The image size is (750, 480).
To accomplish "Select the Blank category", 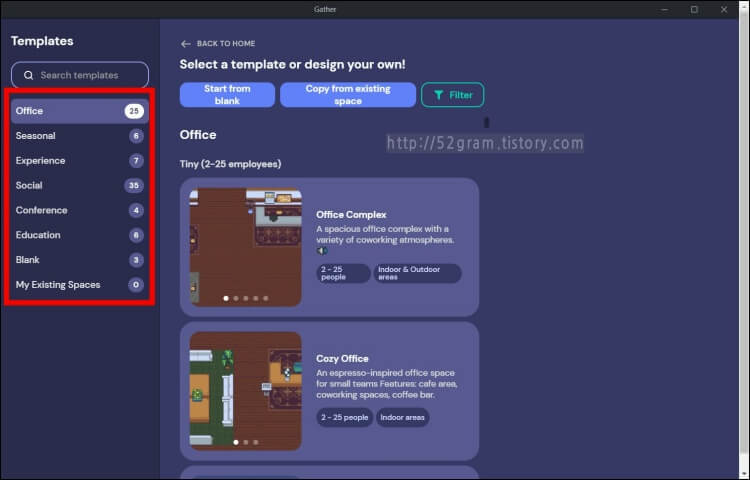I will pos(80,260).
